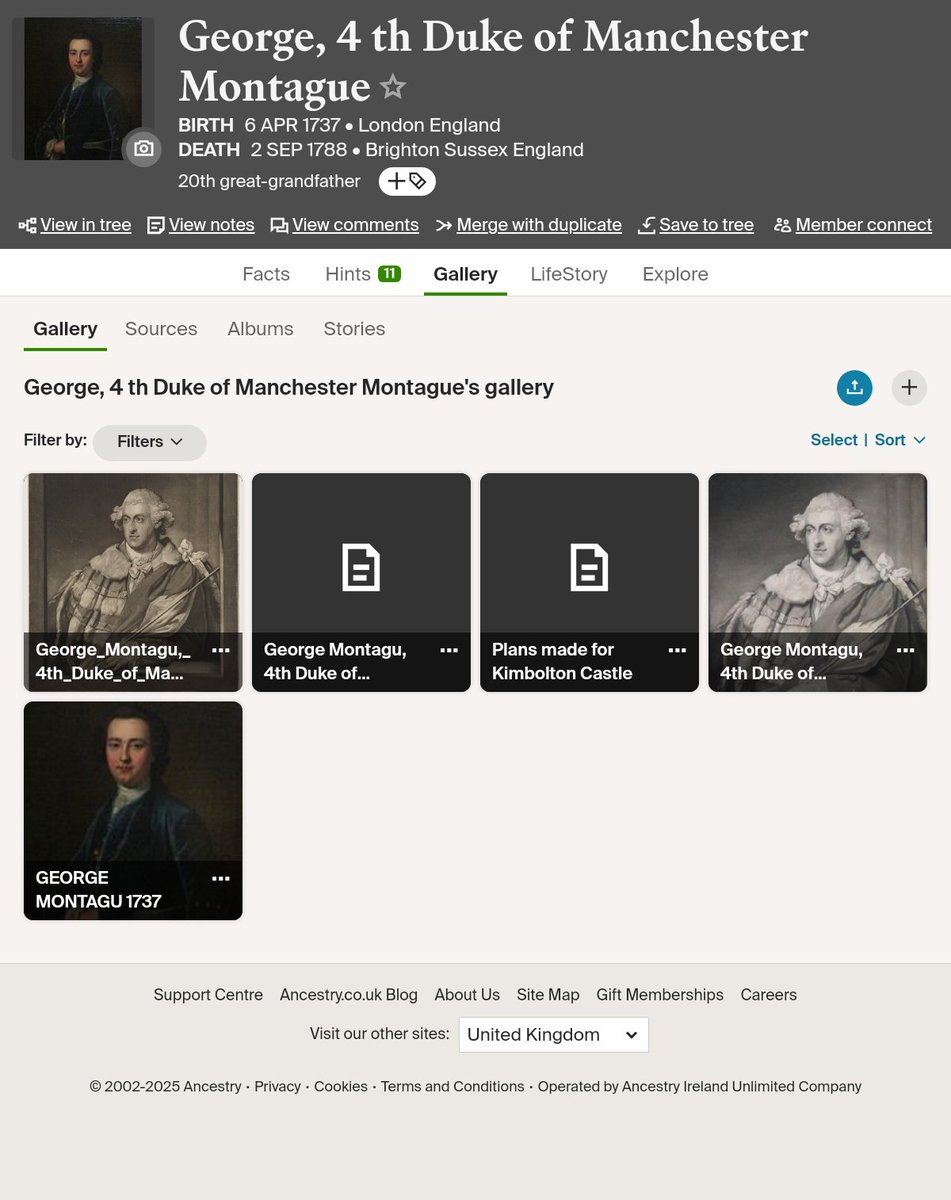The image size is (951, 1200).
Task: Open View notes link
Action: point(201,225)
